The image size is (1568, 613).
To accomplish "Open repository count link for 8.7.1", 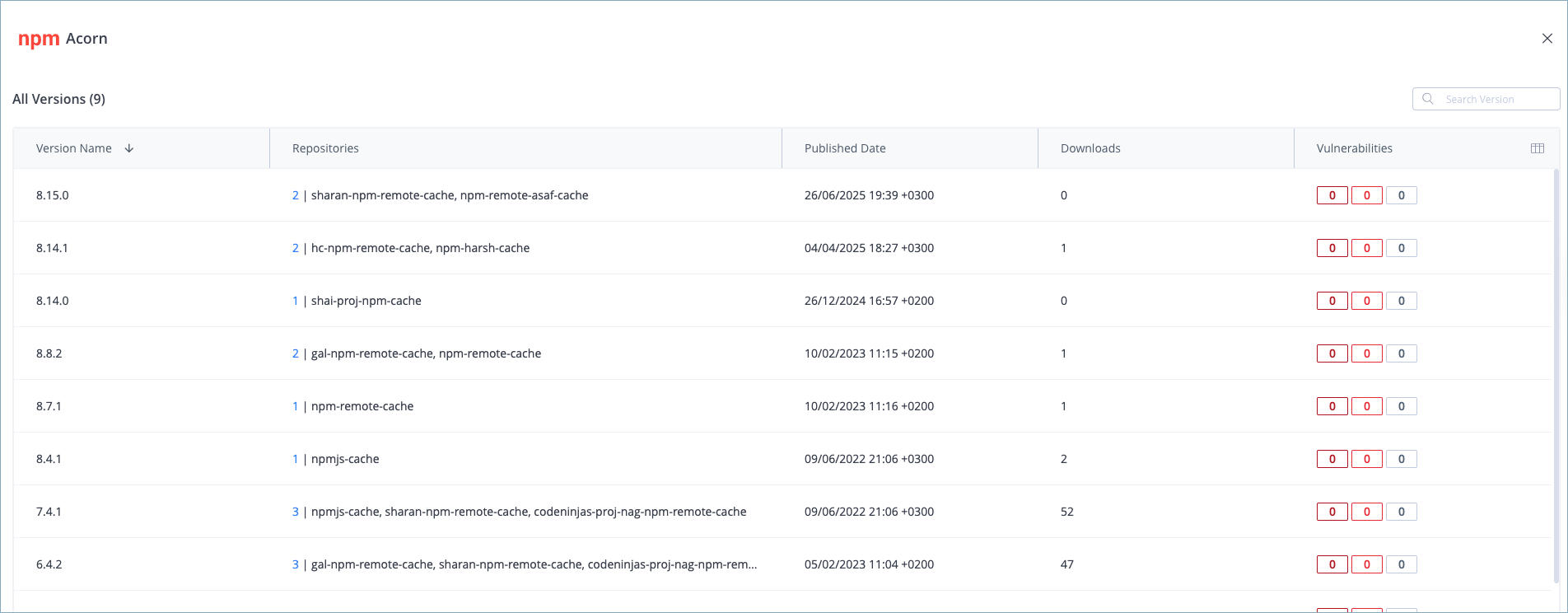I will [x=296, y=406].
